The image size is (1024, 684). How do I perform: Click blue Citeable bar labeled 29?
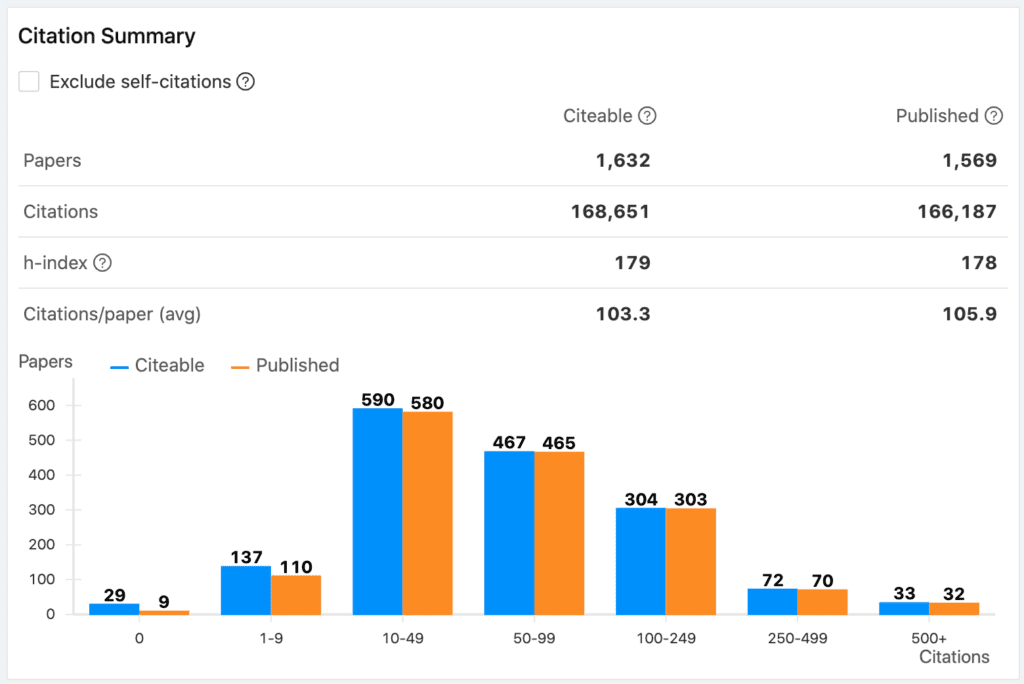coord(114,609)
